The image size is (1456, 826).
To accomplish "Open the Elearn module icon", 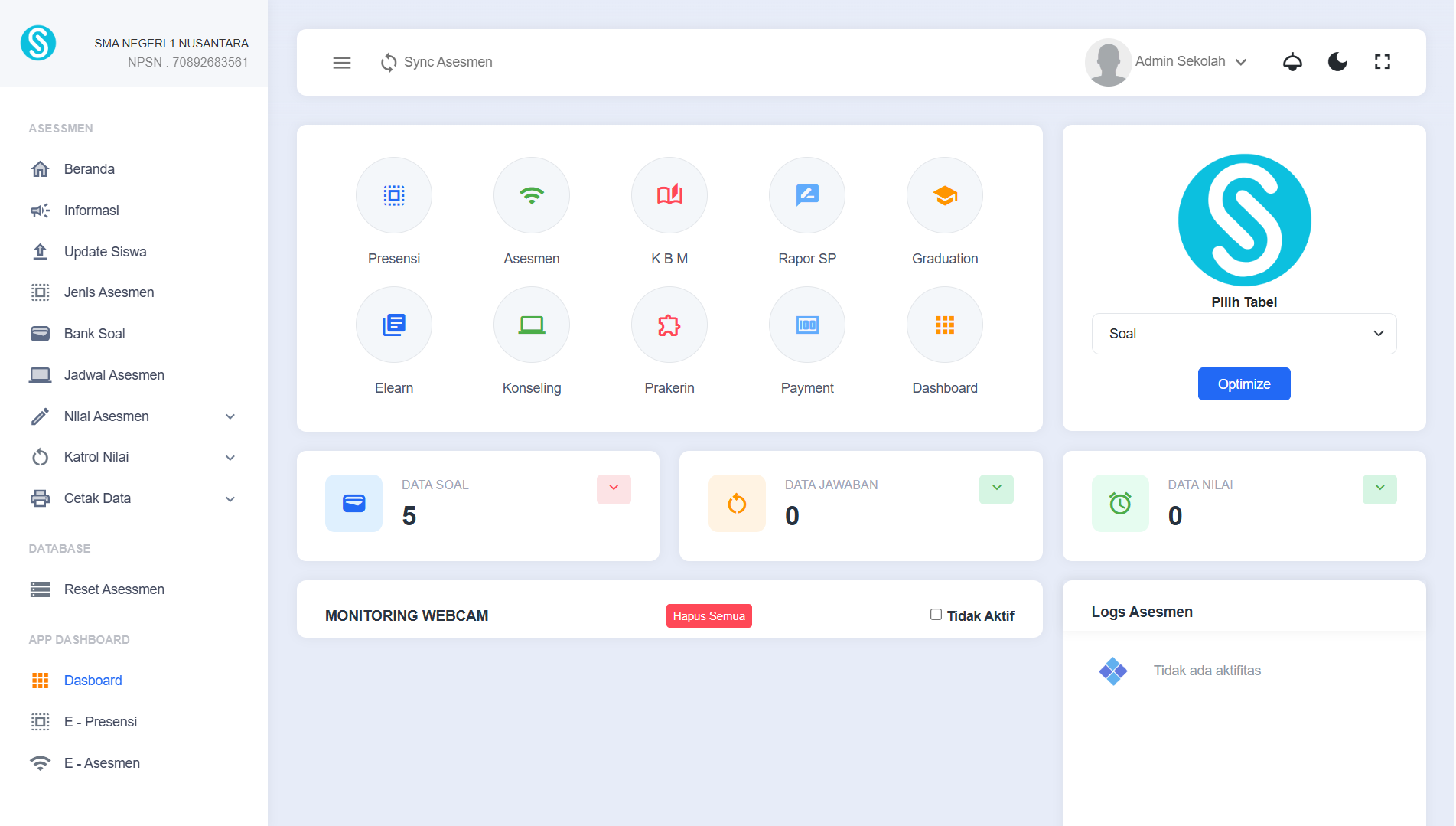I will coord(394,325).
